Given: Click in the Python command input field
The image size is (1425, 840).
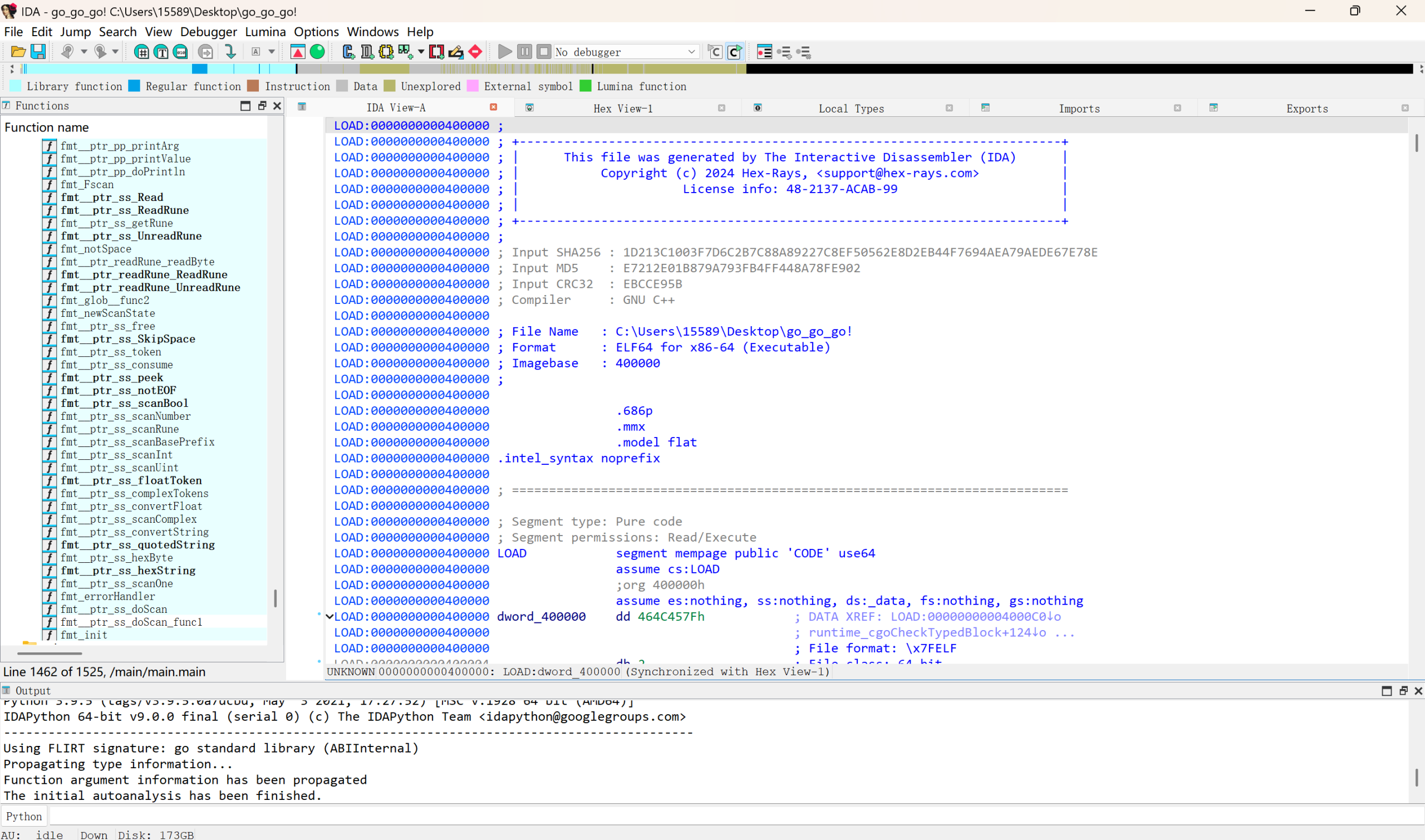Looking at the screenshot, I should pyautogui.click(x=679, y=816).
